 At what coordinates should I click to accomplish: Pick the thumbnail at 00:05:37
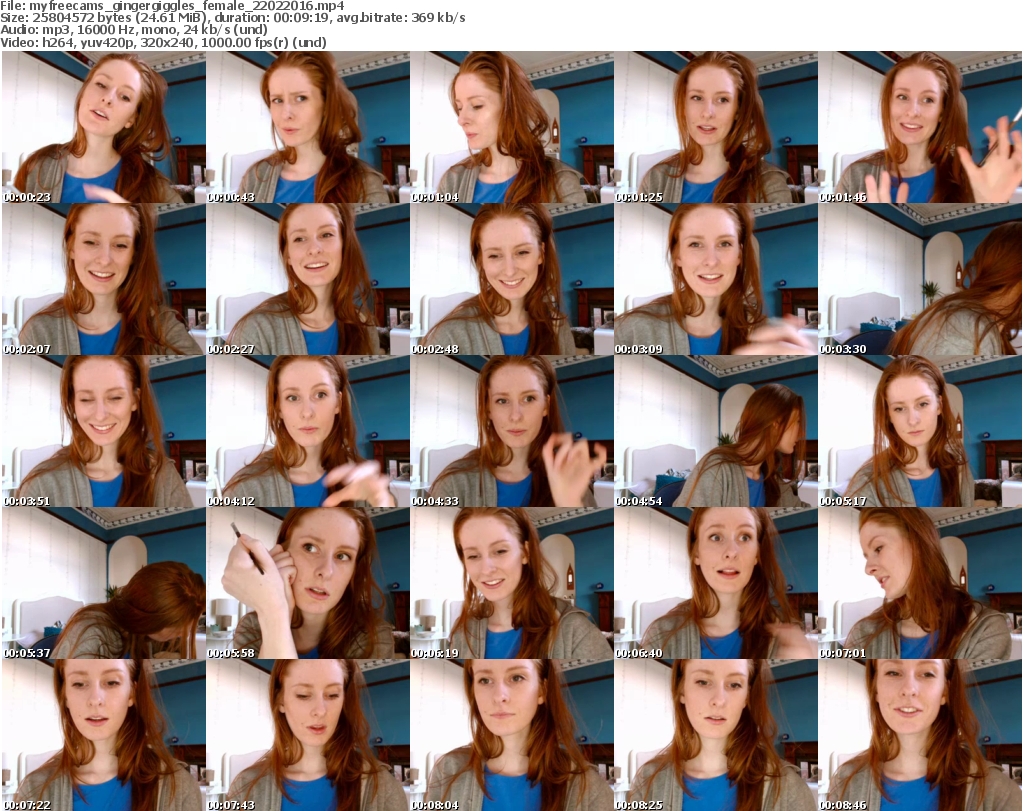click(104, 583)
